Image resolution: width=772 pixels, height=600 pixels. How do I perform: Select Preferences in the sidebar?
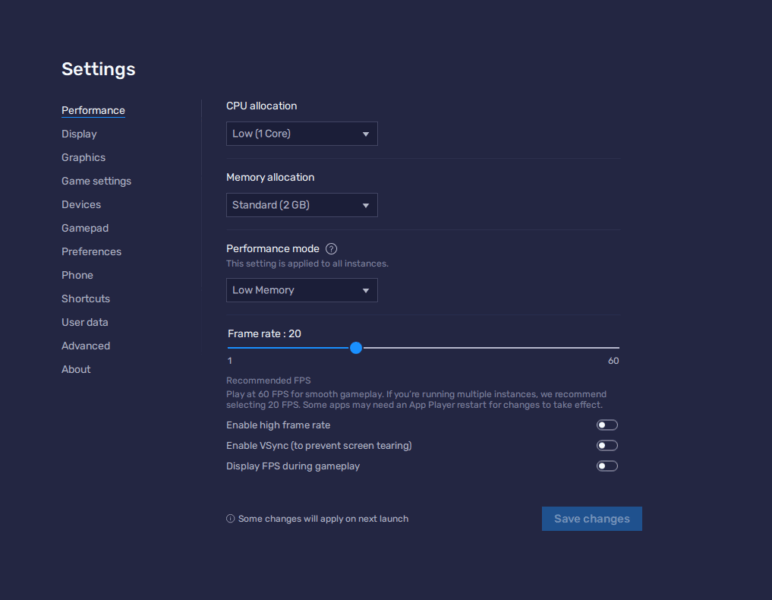[91, 252]
